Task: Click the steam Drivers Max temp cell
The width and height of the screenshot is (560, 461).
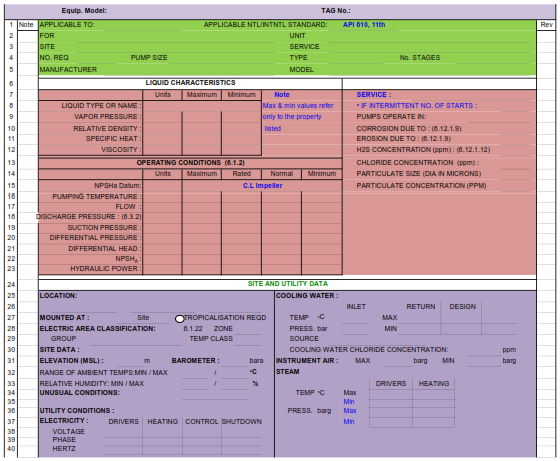Action: click(x=391, y=393)
